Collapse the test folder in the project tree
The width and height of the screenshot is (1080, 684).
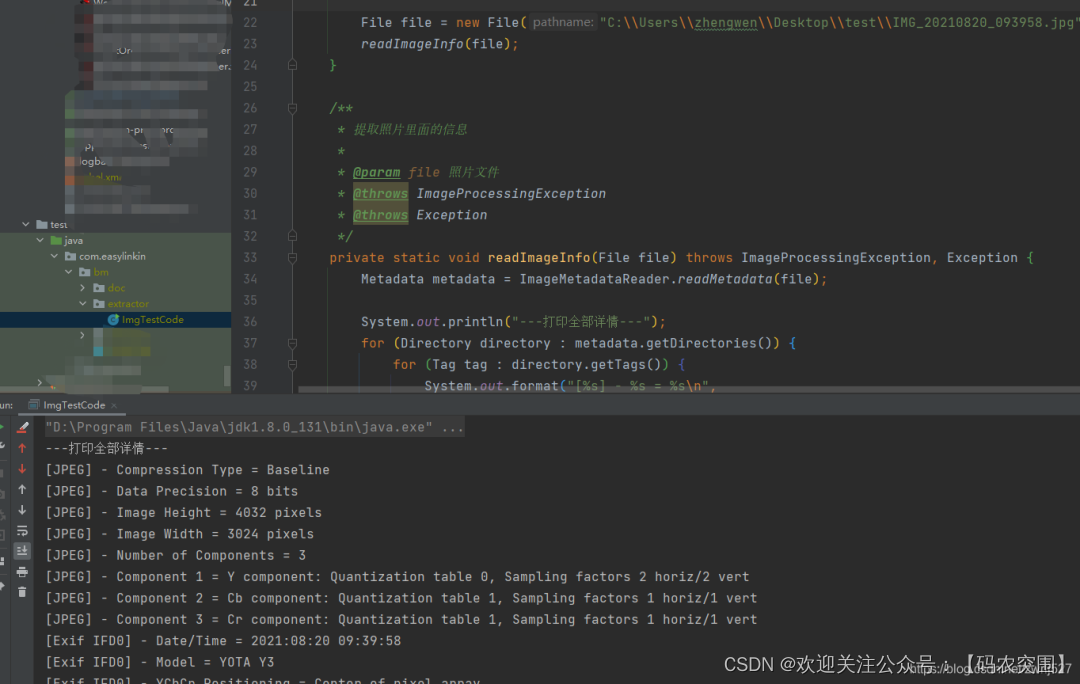(x=25, y=225)
